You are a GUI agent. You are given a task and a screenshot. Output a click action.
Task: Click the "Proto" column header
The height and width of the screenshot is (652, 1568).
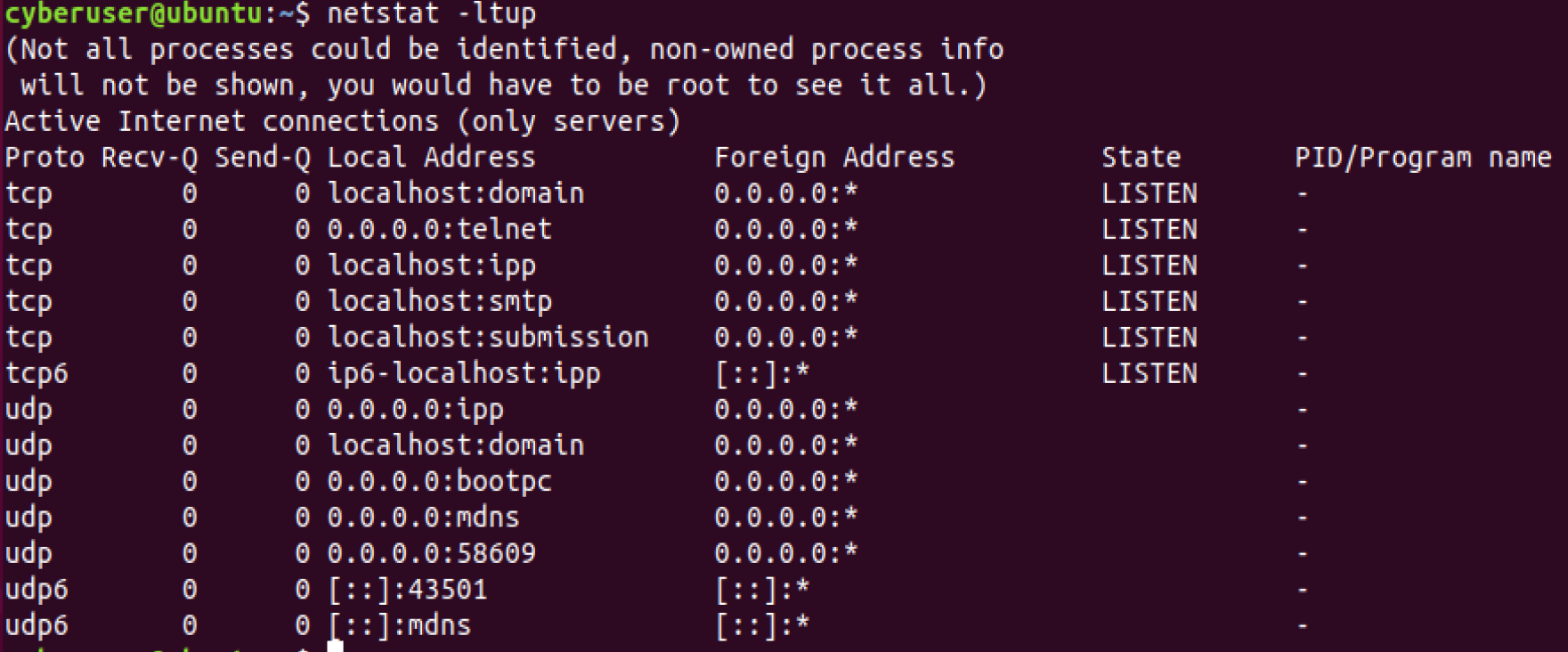[45, 158]
